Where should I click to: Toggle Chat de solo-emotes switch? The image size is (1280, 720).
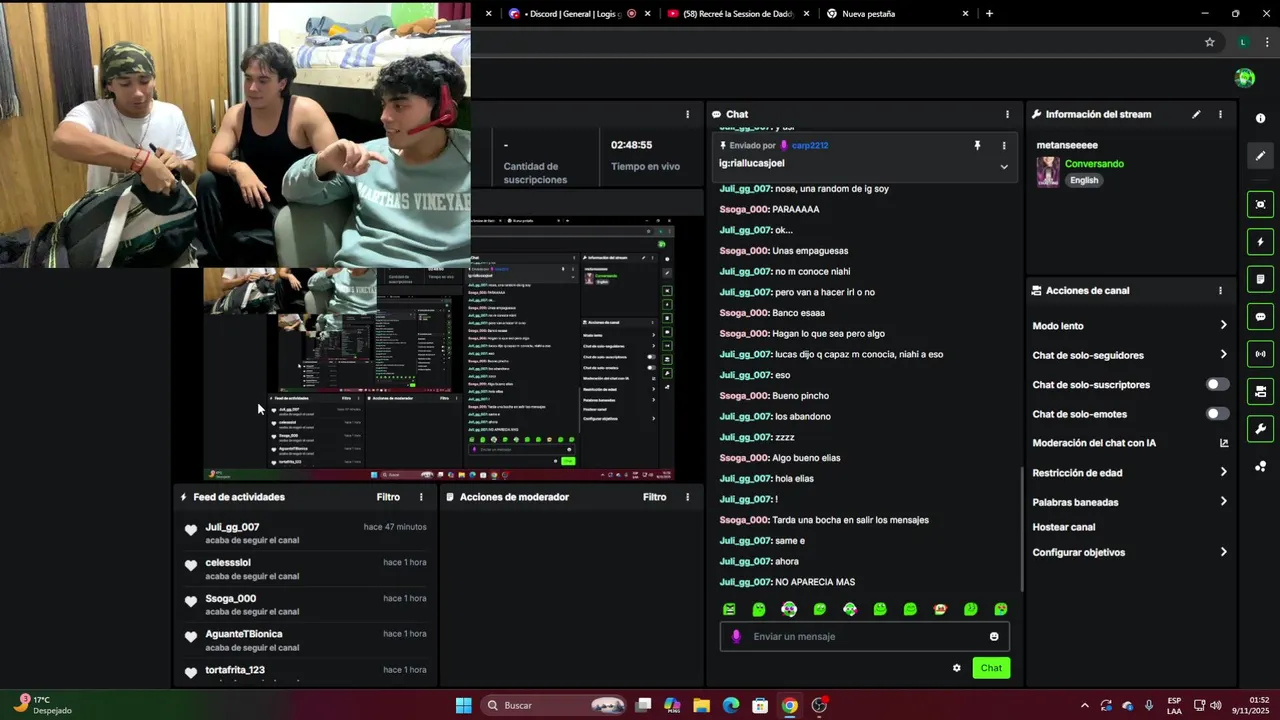pyautogui.click(x=1217, y=414)
